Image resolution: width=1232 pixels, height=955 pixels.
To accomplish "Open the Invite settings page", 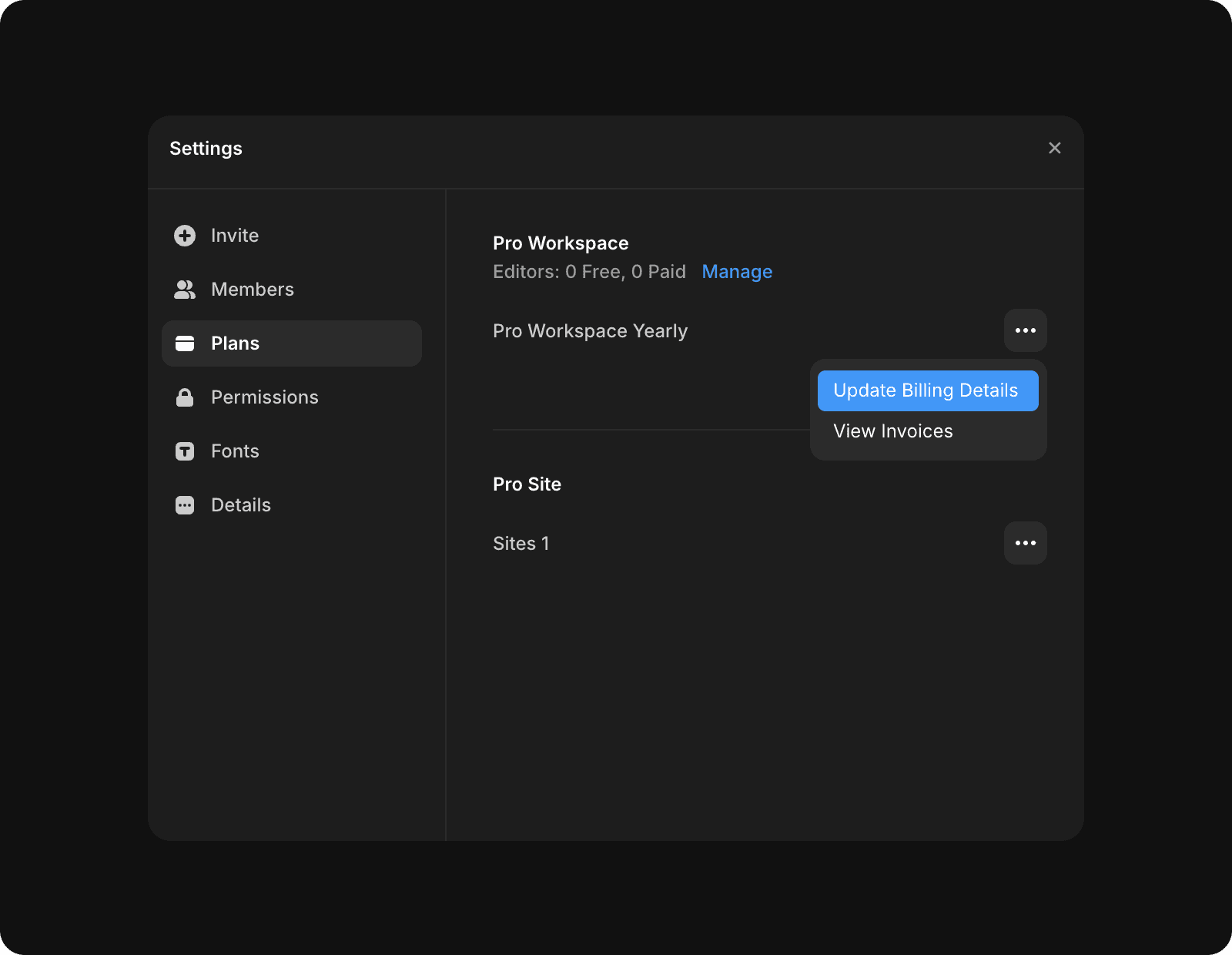I will click(234, 235).
